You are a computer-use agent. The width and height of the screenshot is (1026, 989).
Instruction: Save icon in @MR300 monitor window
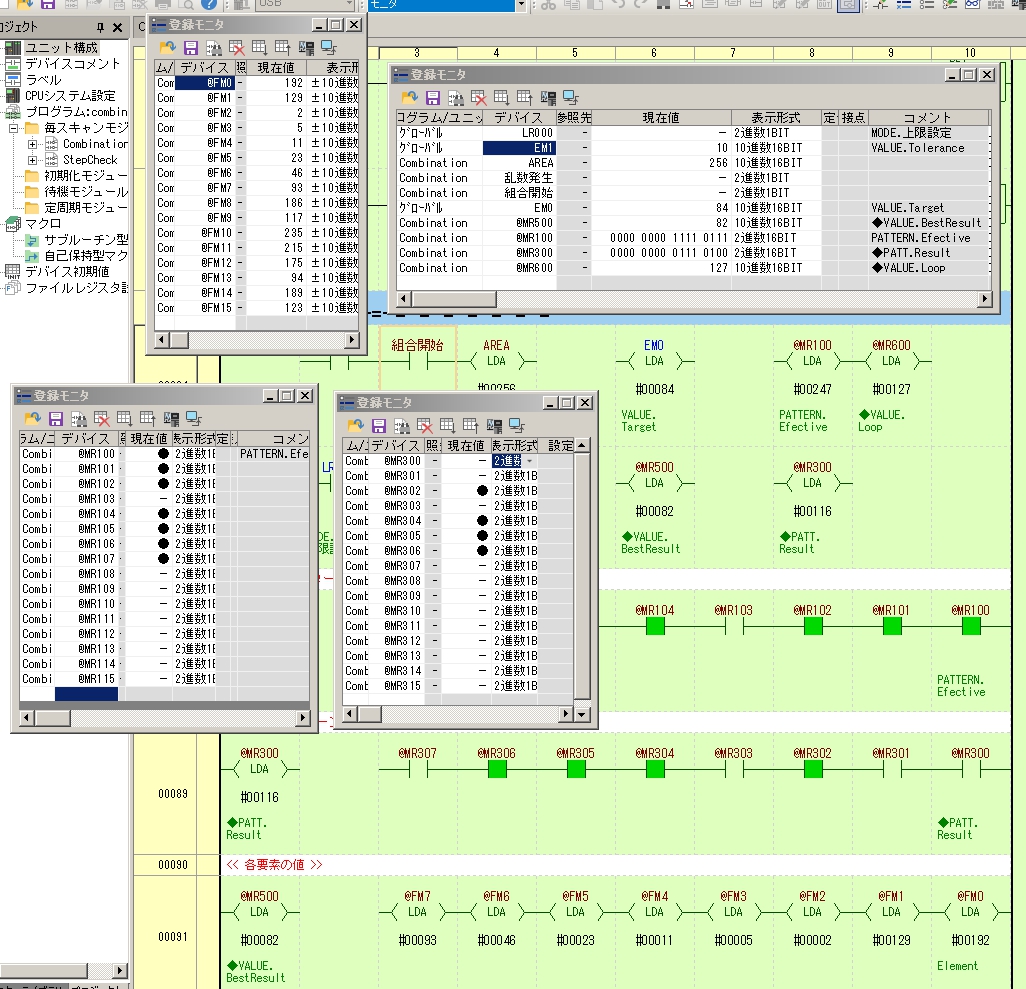tap(378, 425)
